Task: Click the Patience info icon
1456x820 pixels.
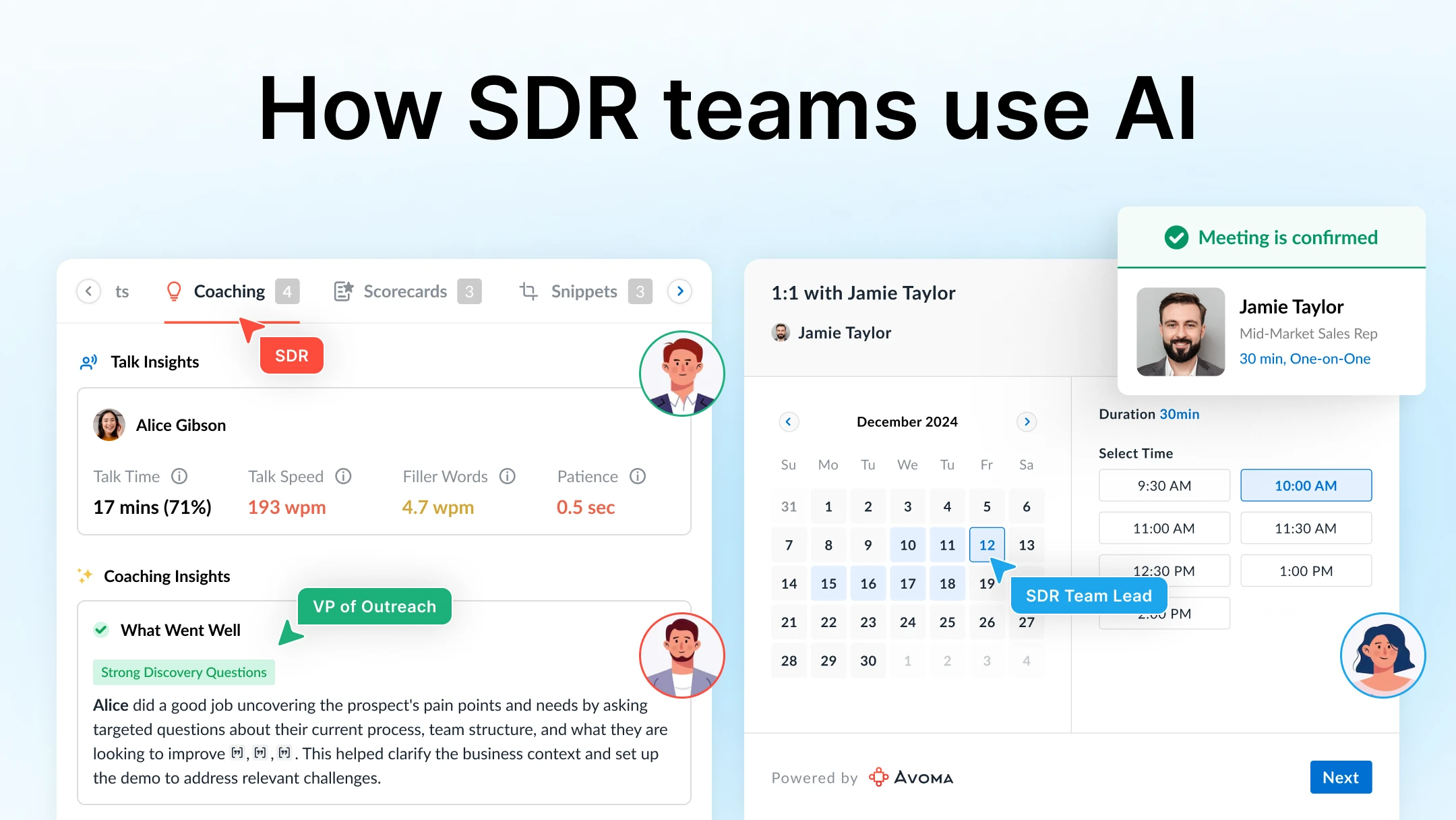Action: (x=638, y=476)
